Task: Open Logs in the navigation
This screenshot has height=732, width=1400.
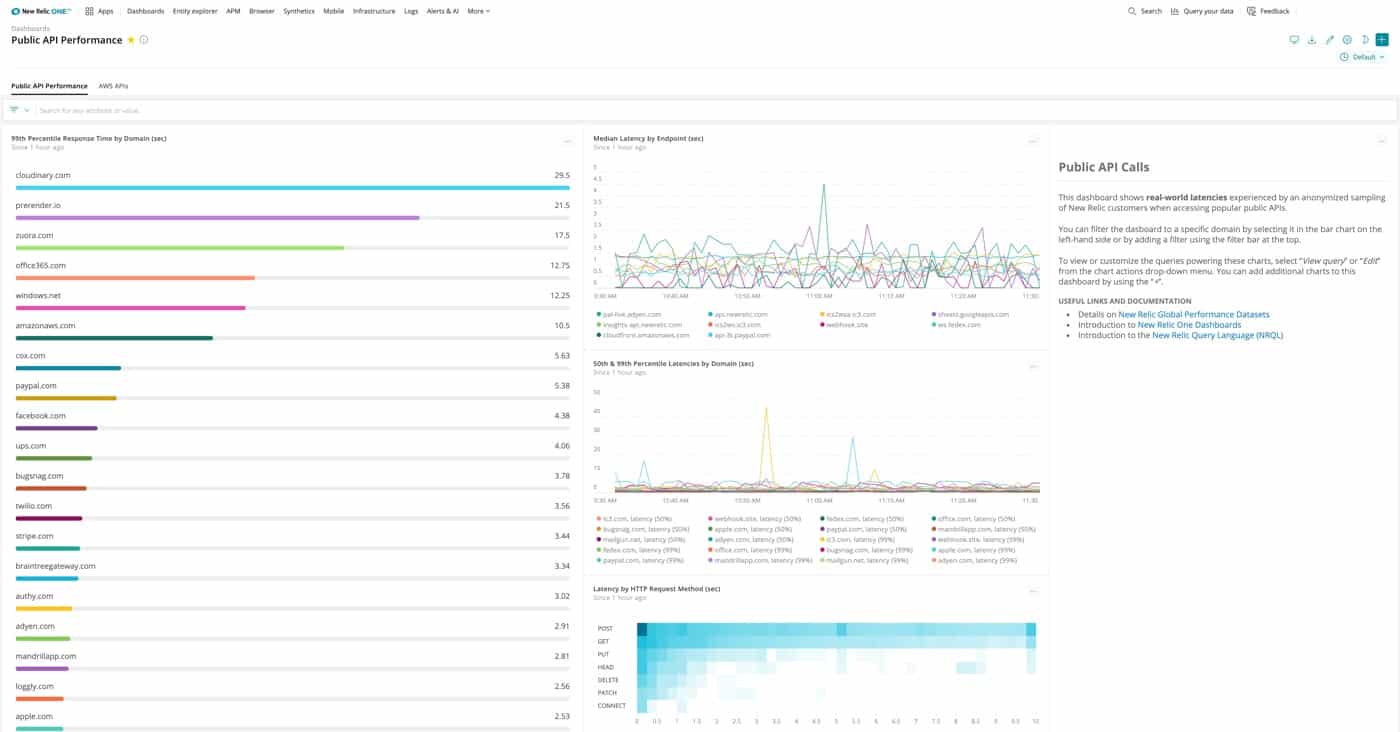Action: pyautogui.click(x=411, y=11)
